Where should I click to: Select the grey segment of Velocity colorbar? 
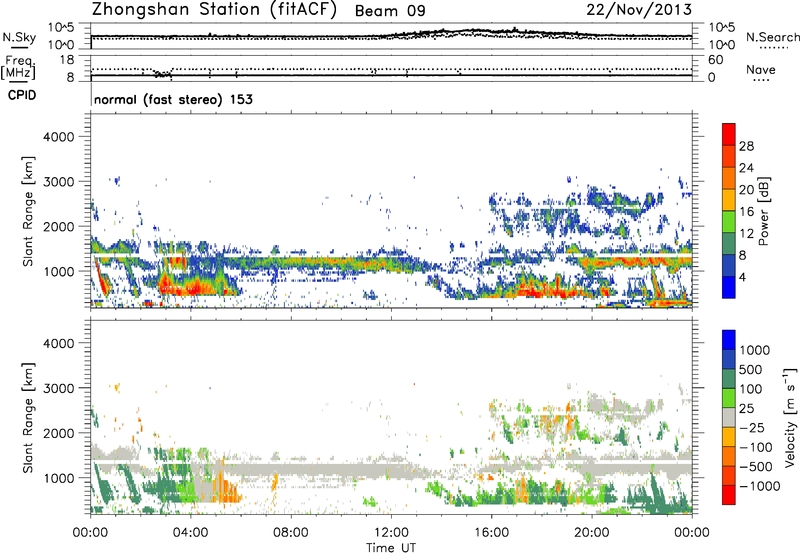[x=729, y=417]
